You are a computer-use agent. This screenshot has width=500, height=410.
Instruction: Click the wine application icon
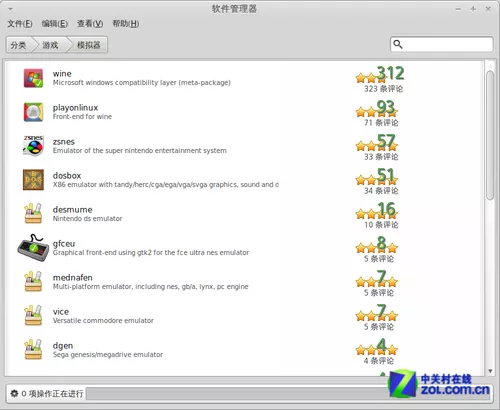pos(33,78)
